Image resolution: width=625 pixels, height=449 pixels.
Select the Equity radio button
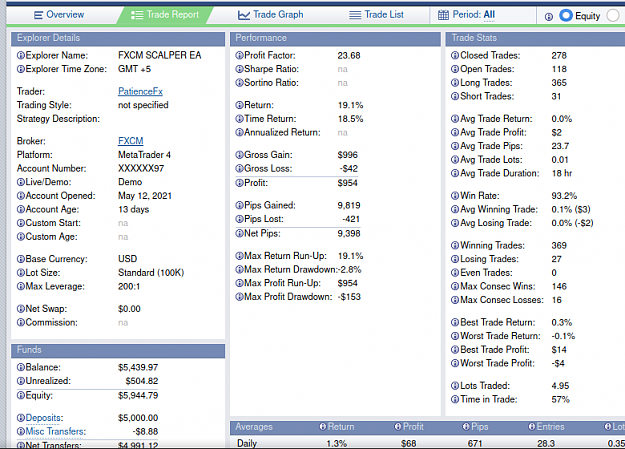coord(566,16)
